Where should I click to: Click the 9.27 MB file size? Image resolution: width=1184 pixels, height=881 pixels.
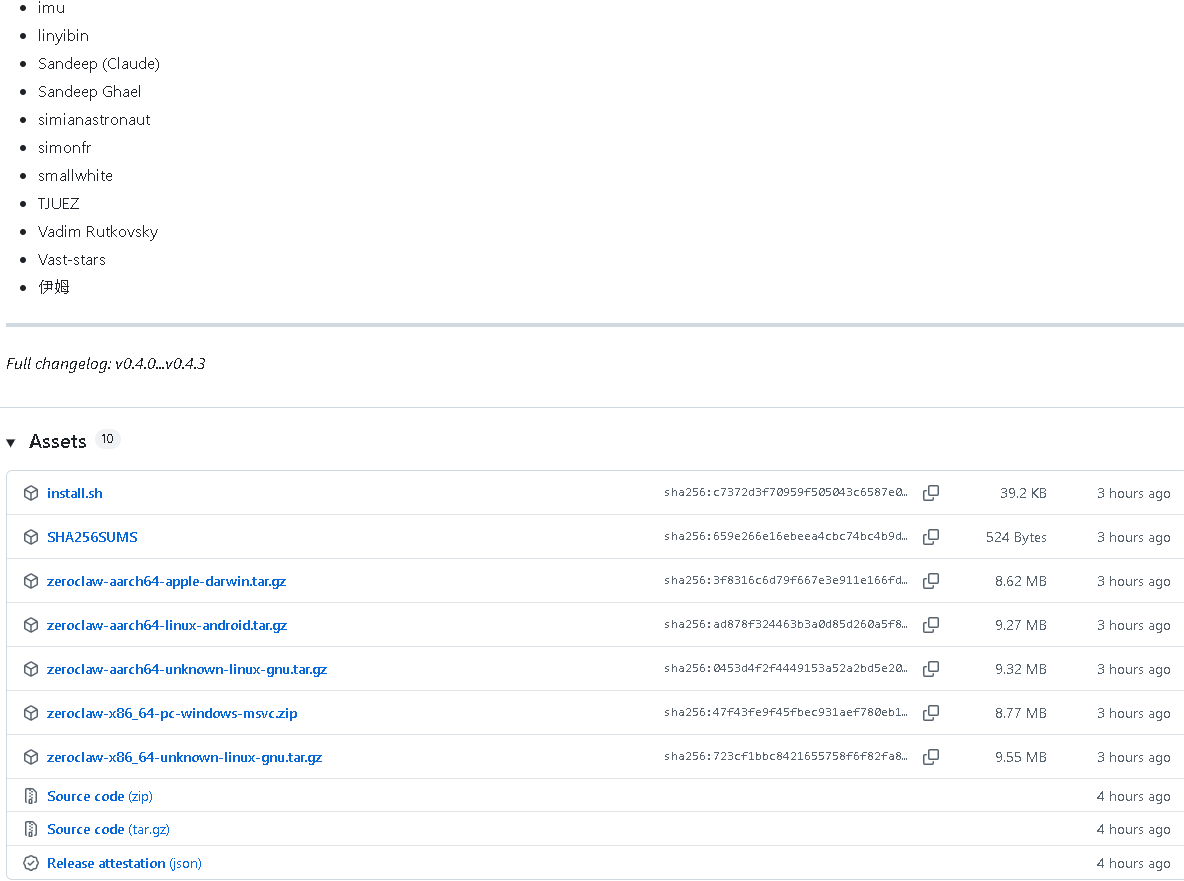pos(1021,625)
